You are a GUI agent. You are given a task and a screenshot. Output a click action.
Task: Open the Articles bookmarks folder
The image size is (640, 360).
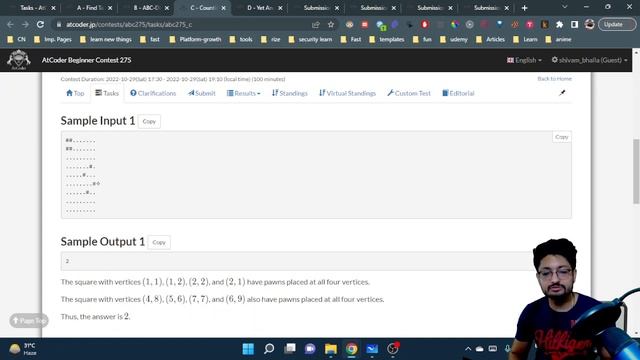coord(491,40)
